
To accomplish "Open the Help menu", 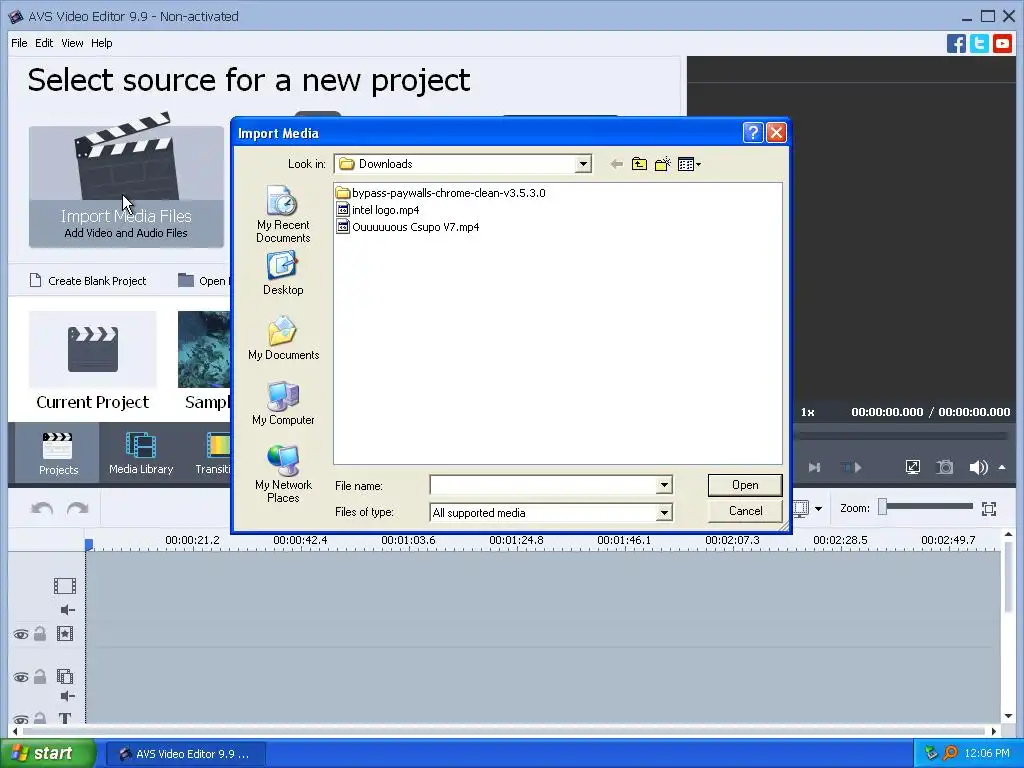I will (x=101, y=43).
